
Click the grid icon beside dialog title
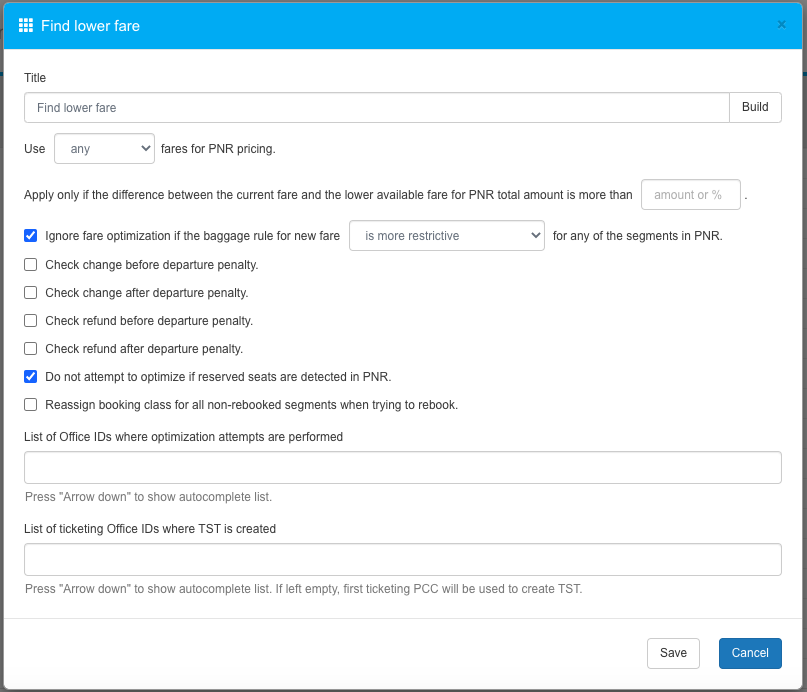[26, 25]
